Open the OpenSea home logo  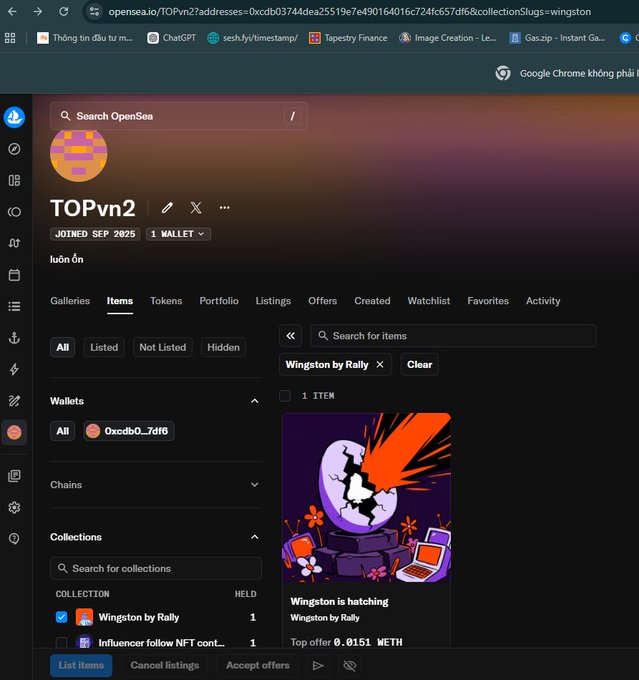tap(14, 117)
